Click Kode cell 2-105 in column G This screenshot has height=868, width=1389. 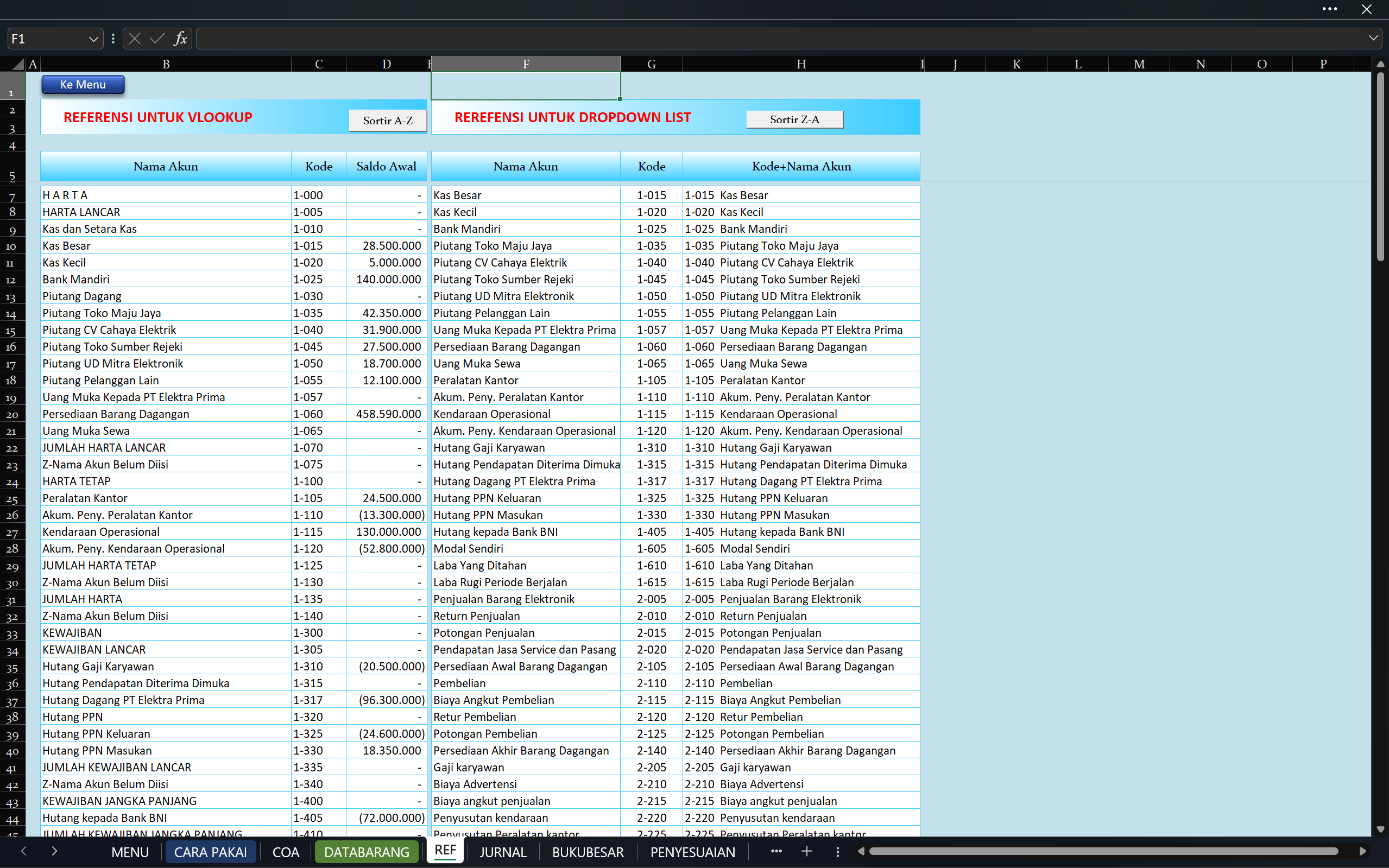(x=651, y=667)
